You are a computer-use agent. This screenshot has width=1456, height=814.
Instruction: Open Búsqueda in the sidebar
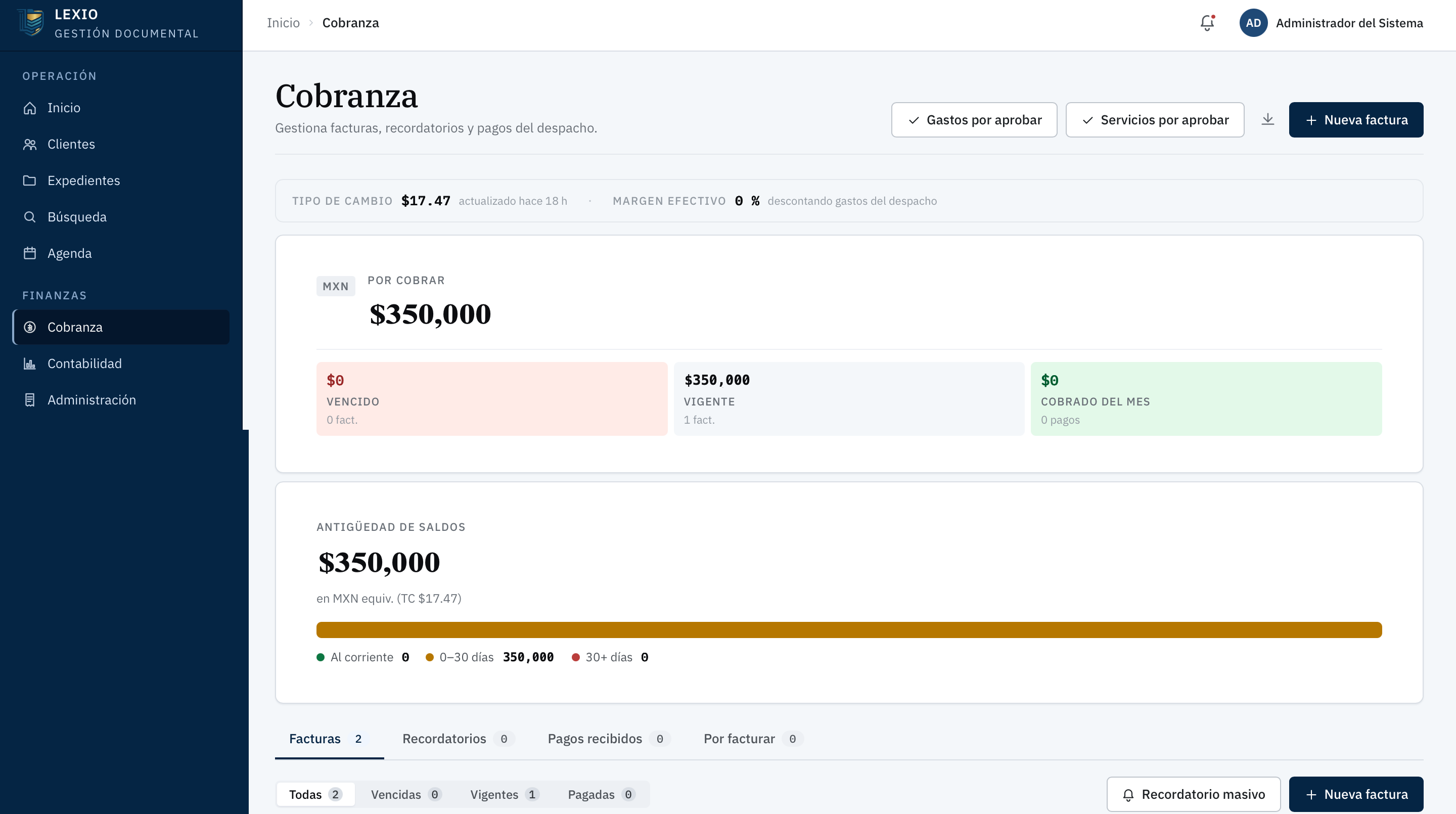point(121,217)
